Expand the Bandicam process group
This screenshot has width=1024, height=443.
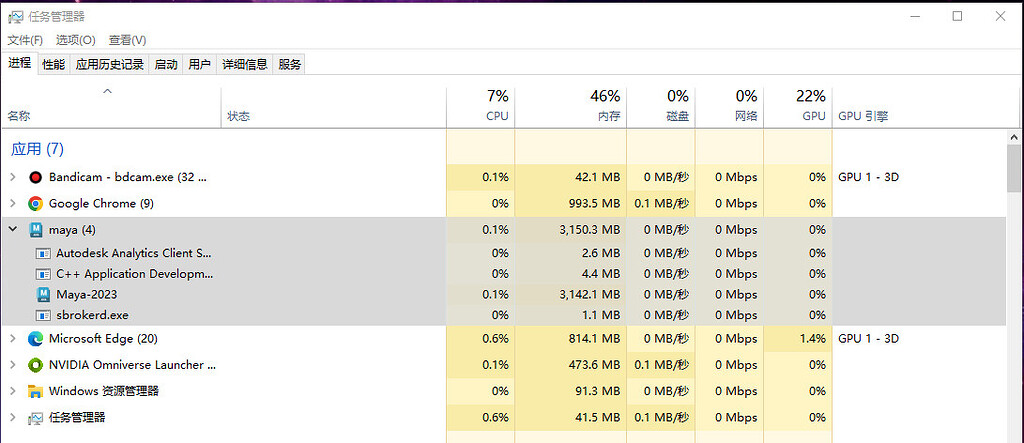12,177
